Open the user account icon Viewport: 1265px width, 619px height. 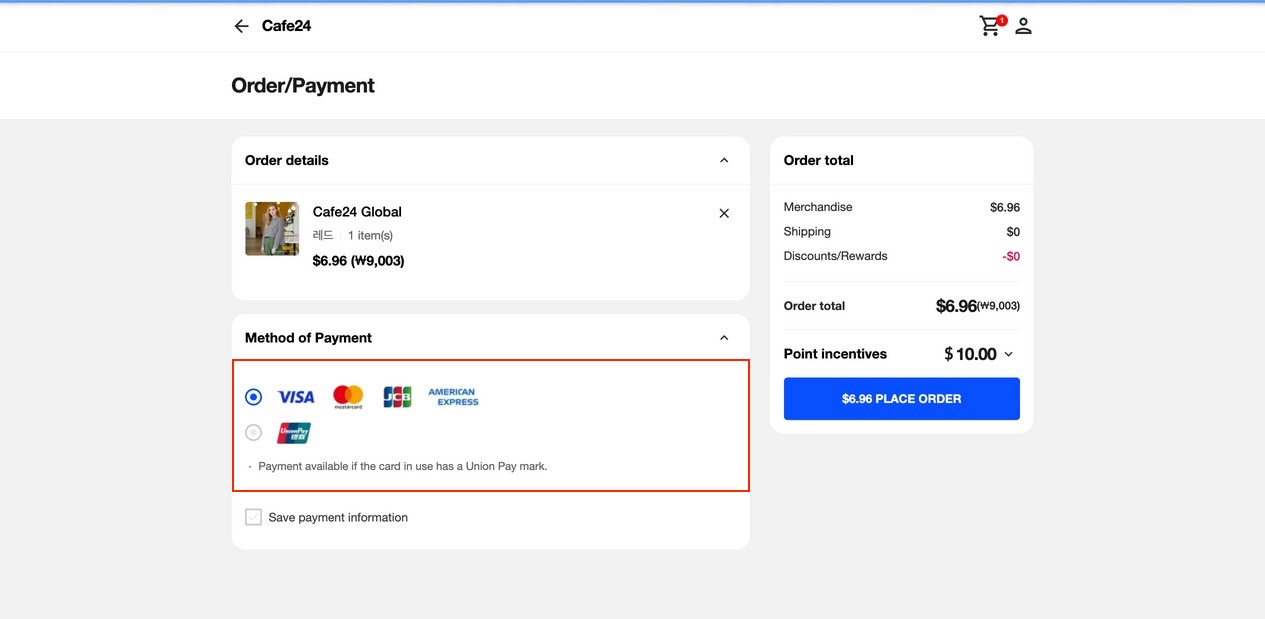1023,26
